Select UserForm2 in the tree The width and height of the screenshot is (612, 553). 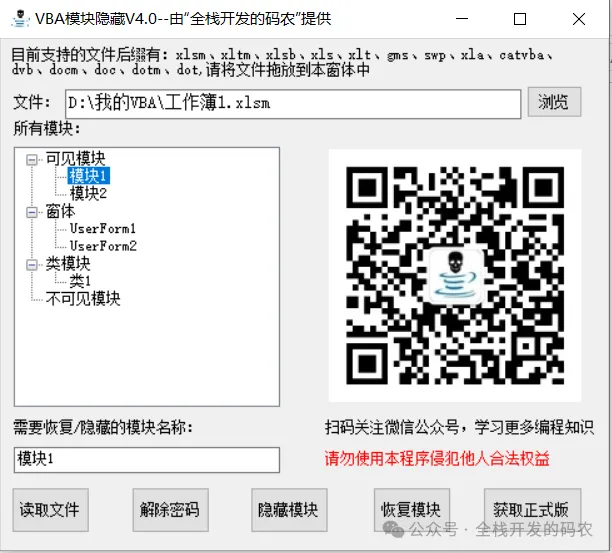pyautogui.click(x=103, y=246)
